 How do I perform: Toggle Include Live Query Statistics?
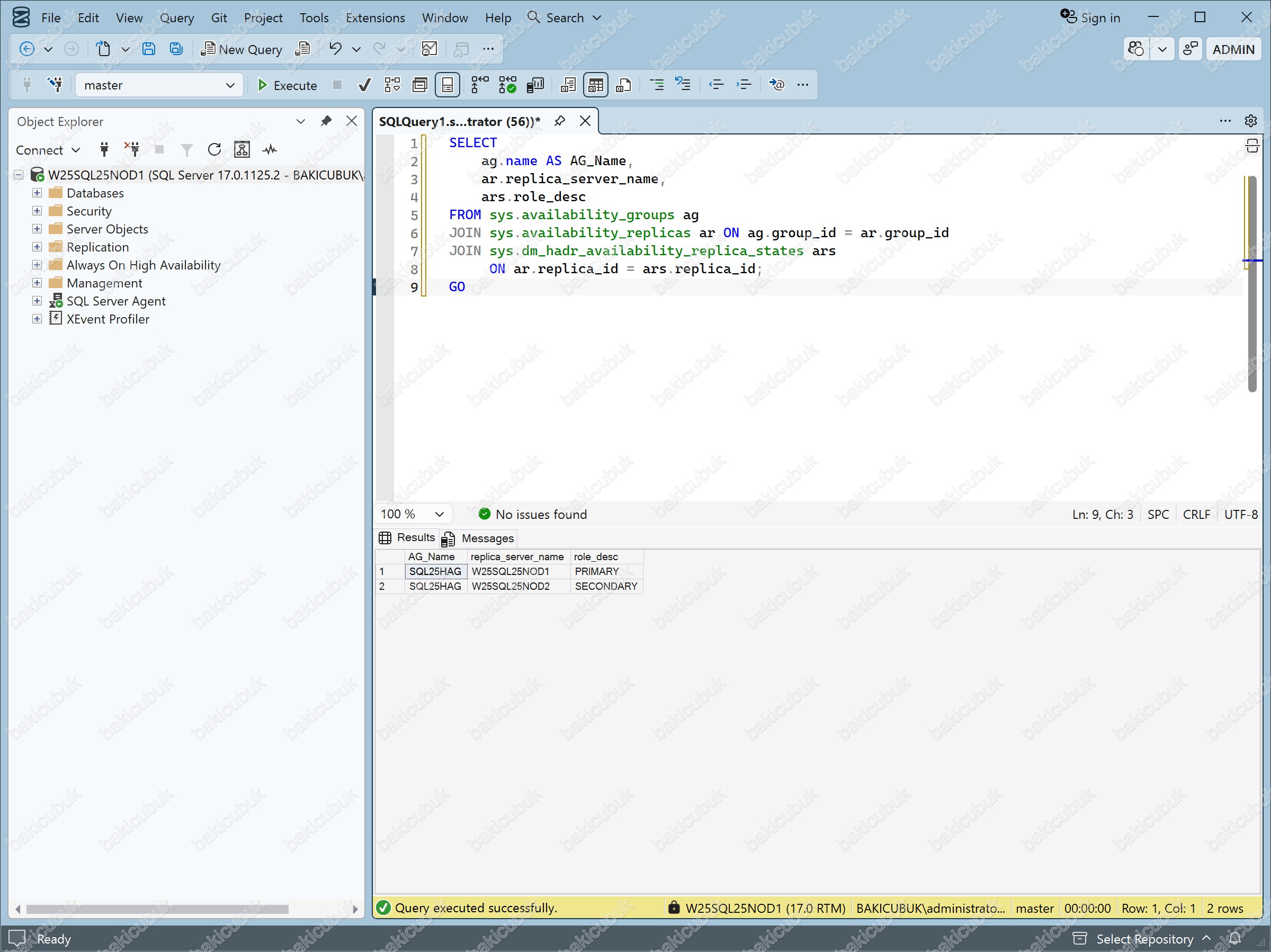click(507, 85)
